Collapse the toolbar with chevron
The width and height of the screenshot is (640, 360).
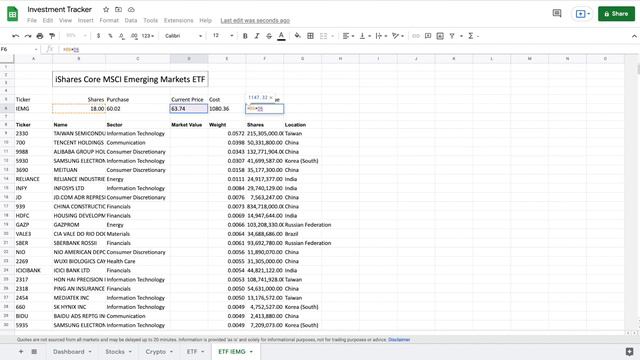[x=634, y=36]
